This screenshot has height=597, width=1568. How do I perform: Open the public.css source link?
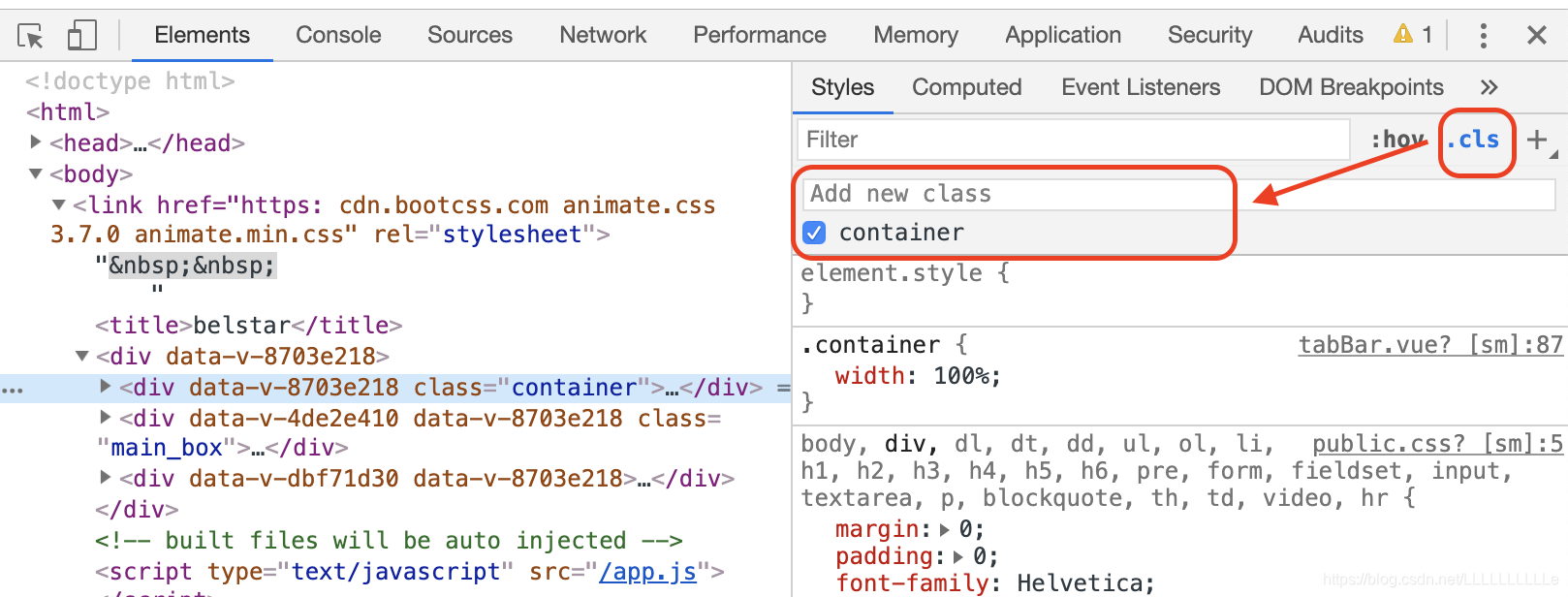(x=1437, y=444)
